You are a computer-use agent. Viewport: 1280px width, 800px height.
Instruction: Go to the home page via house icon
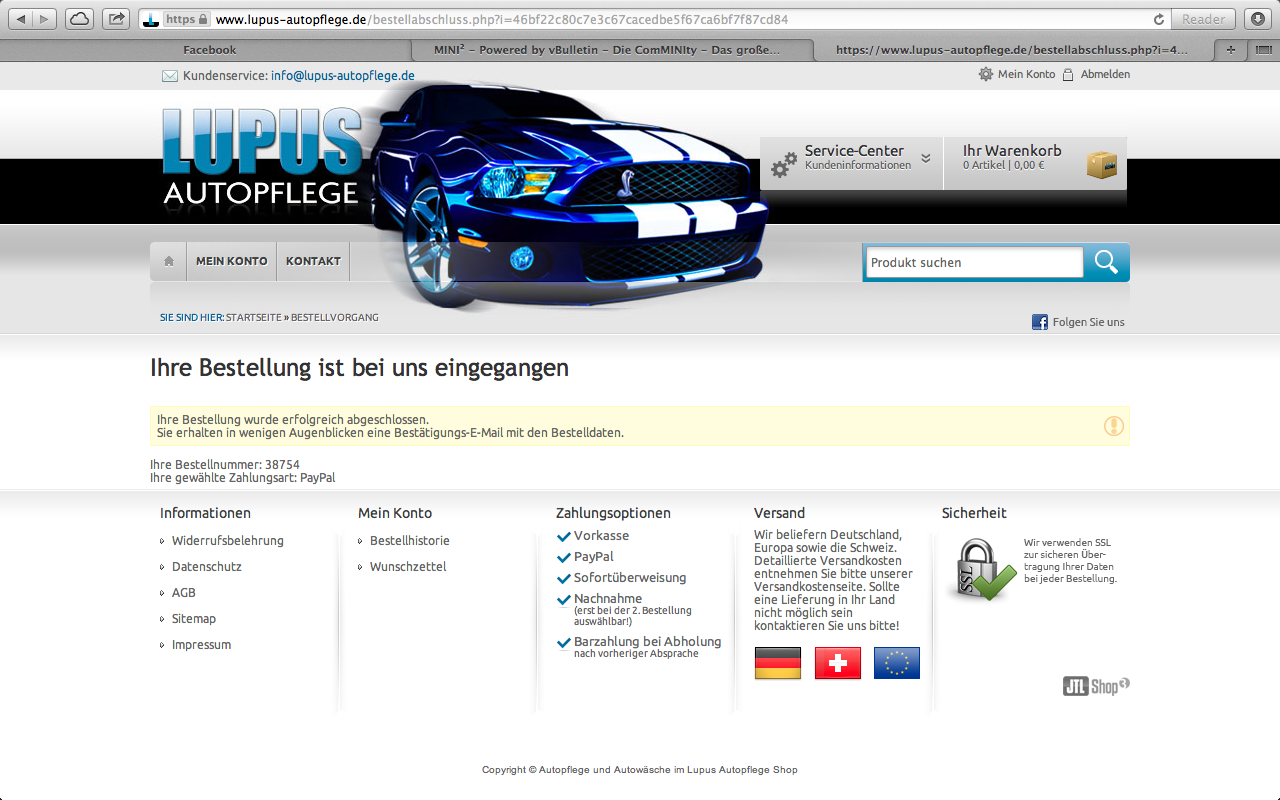point(169,261)
